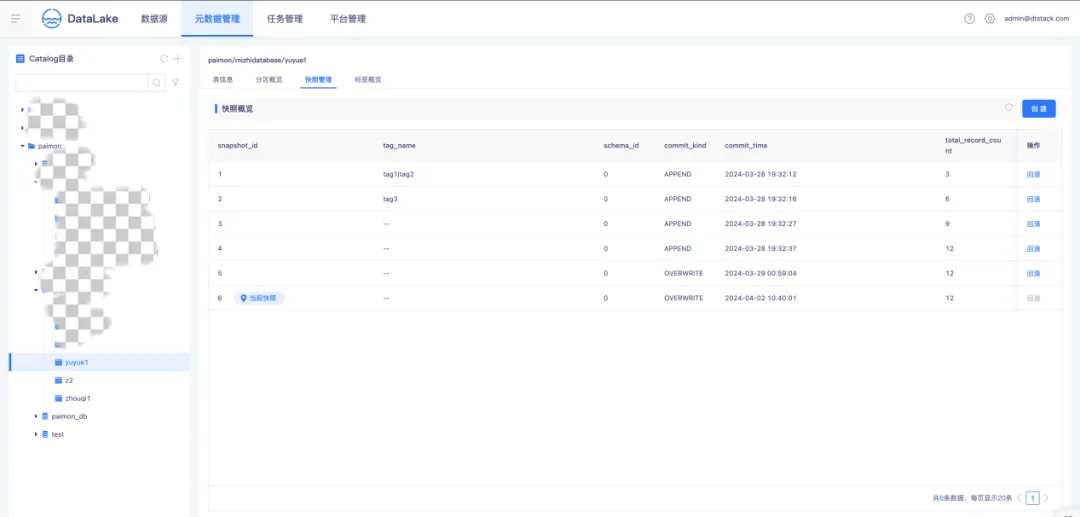Screen dimensions: 1080x517
Task: Open the 标签概览 tab
Action: point(367,79)
